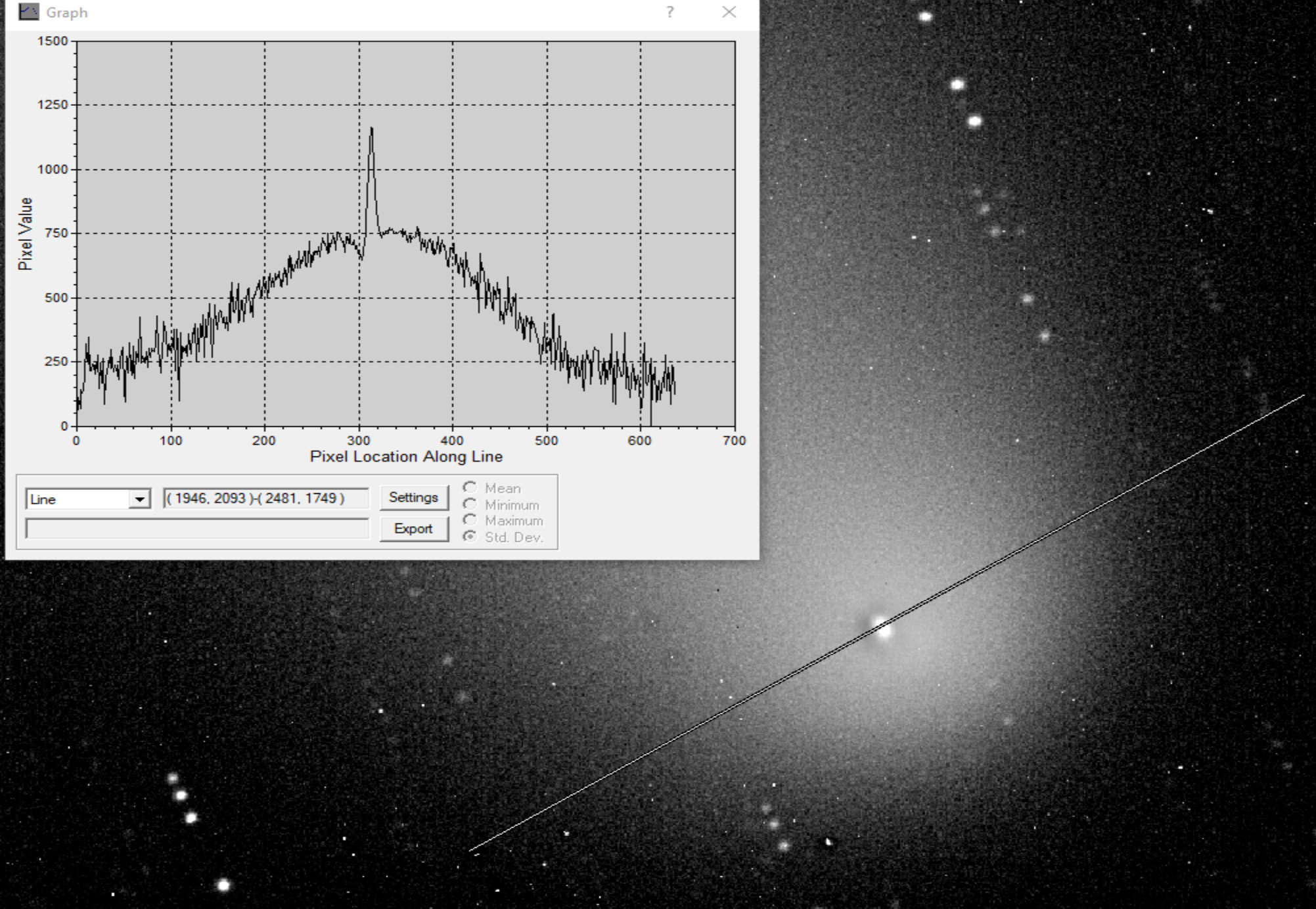Select the Minimum radio button

coord(470,504)
